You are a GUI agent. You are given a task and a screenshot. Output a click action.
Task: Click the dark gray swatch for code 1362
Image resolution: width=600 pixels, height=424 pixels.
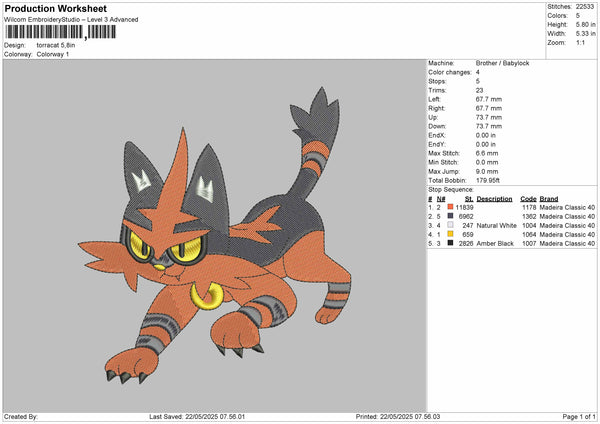pos(450,216)
